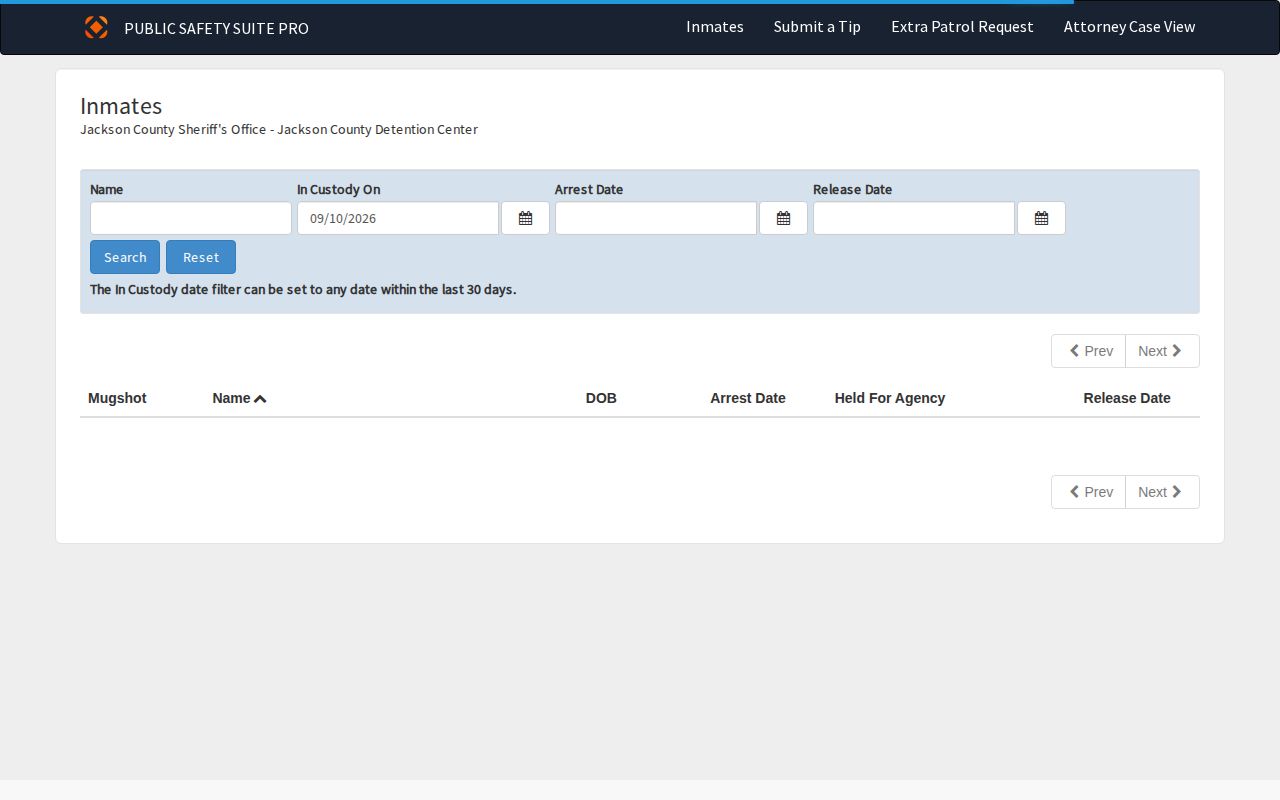
Task: Click the Arrest Date filter input
Action: (x=656, y=218)
